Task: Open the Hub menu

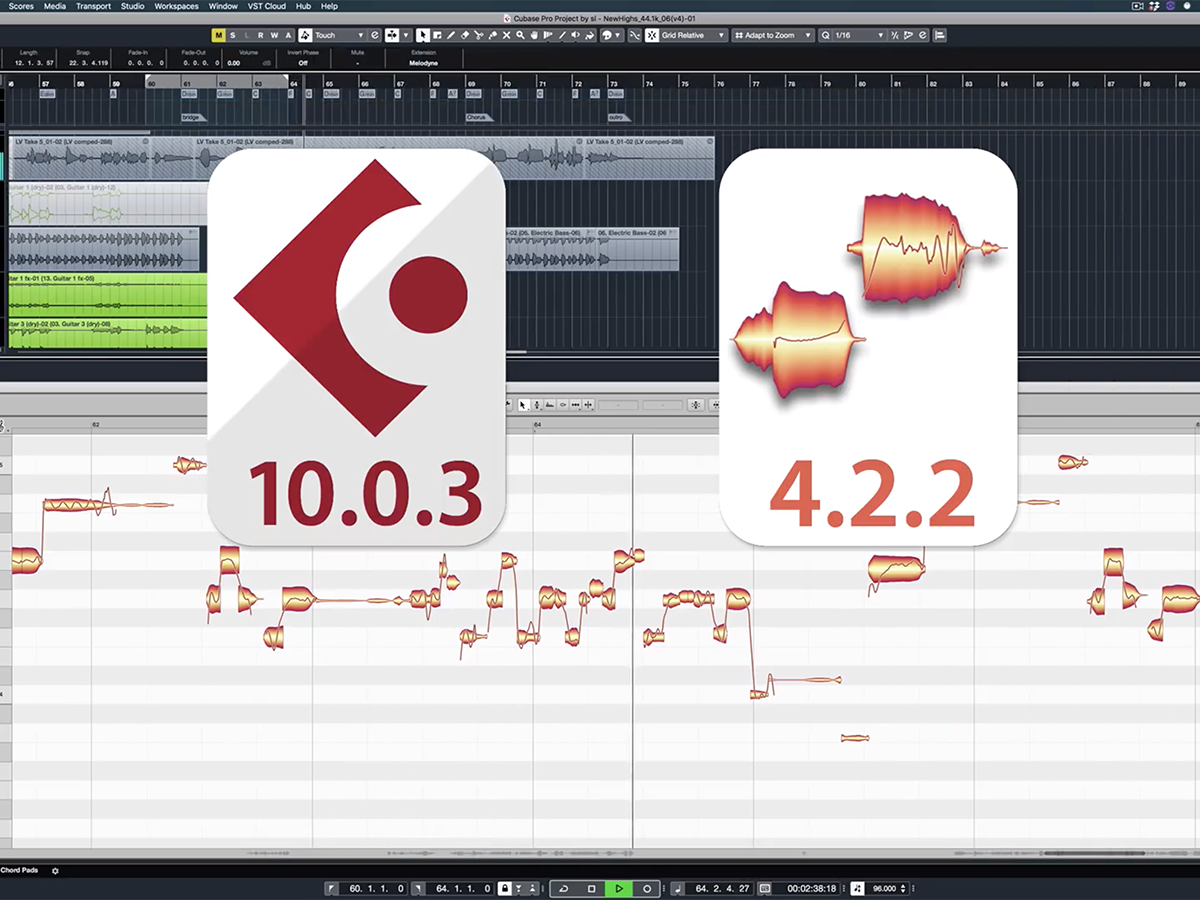Action: point(303,6)
